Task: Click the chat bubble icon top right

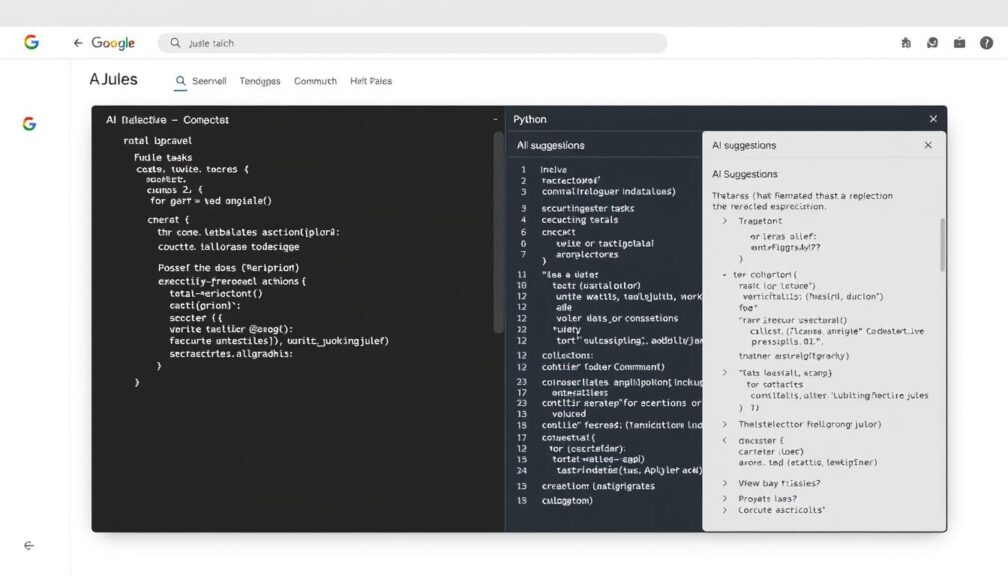Action: click(933, 42)
